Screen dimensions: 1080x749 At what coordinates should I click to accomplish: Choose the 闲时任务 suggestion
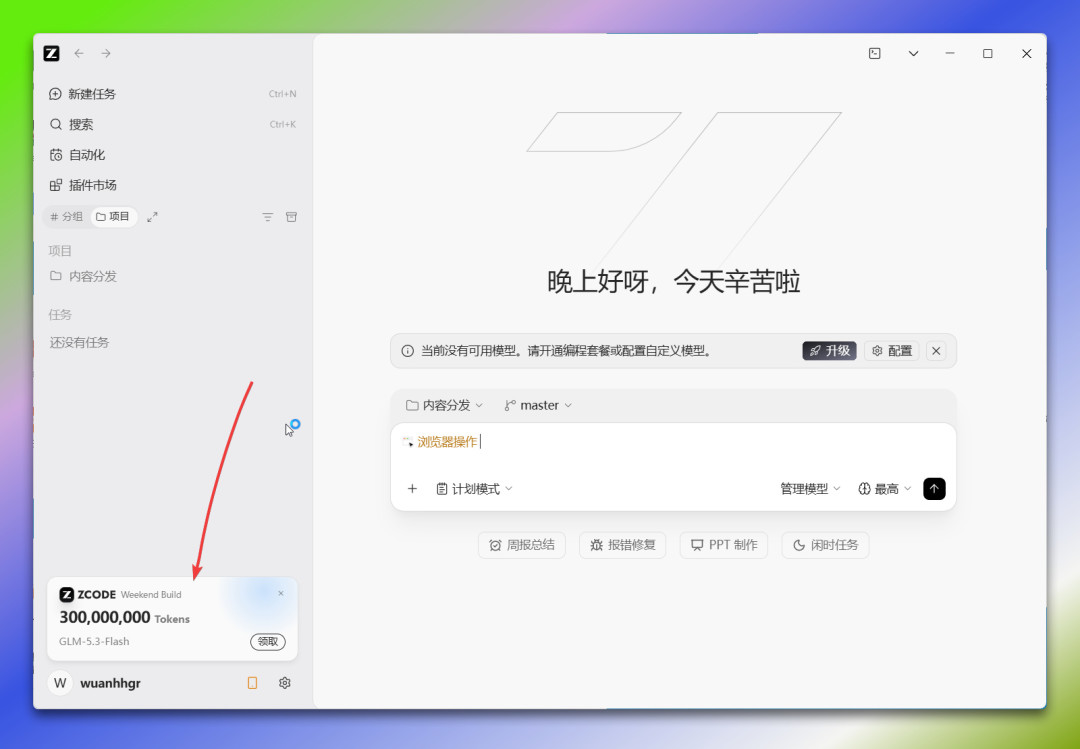[825, 545]
